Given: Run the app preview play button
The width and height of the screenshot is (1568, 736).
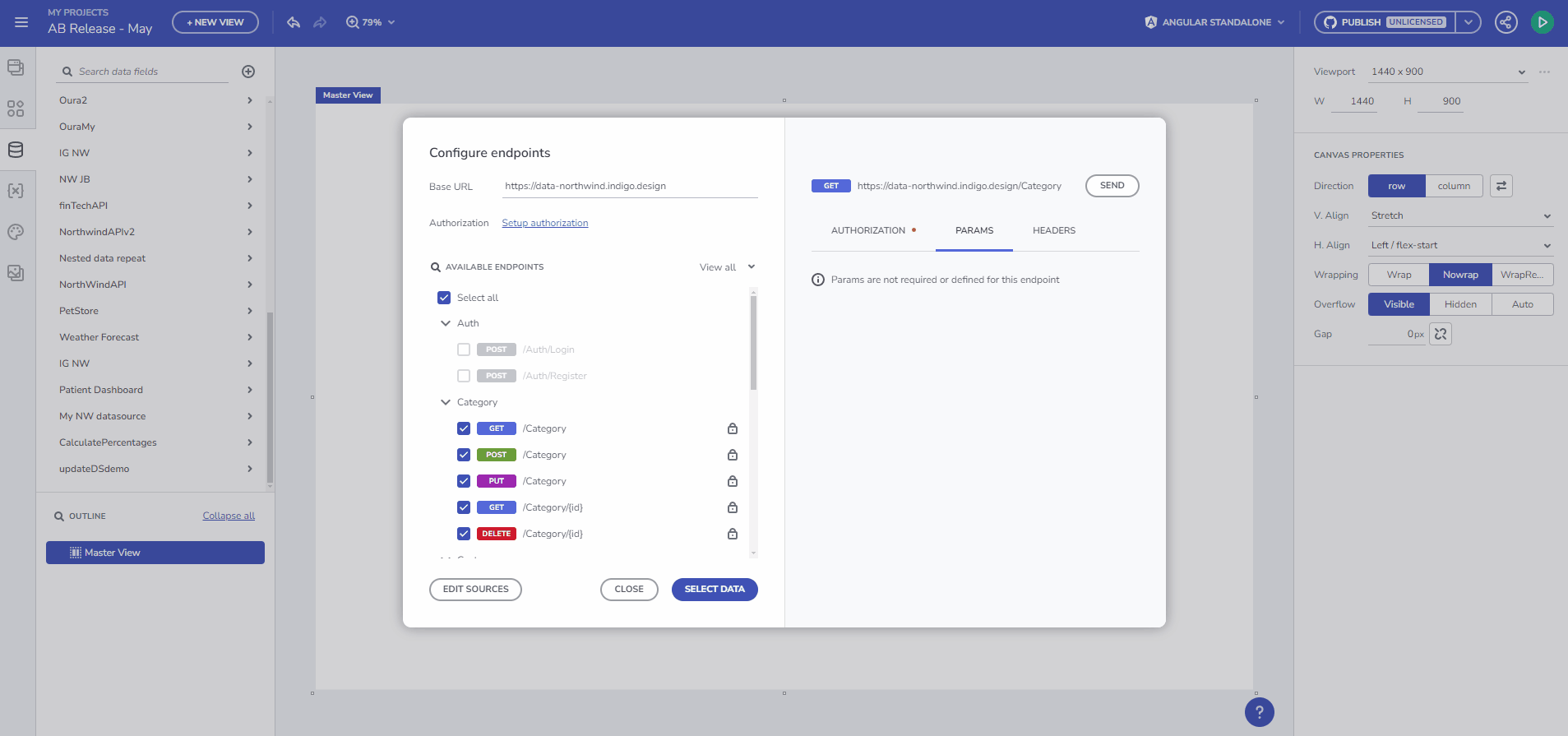Looking at the screenshot, I should [1542, 22].
